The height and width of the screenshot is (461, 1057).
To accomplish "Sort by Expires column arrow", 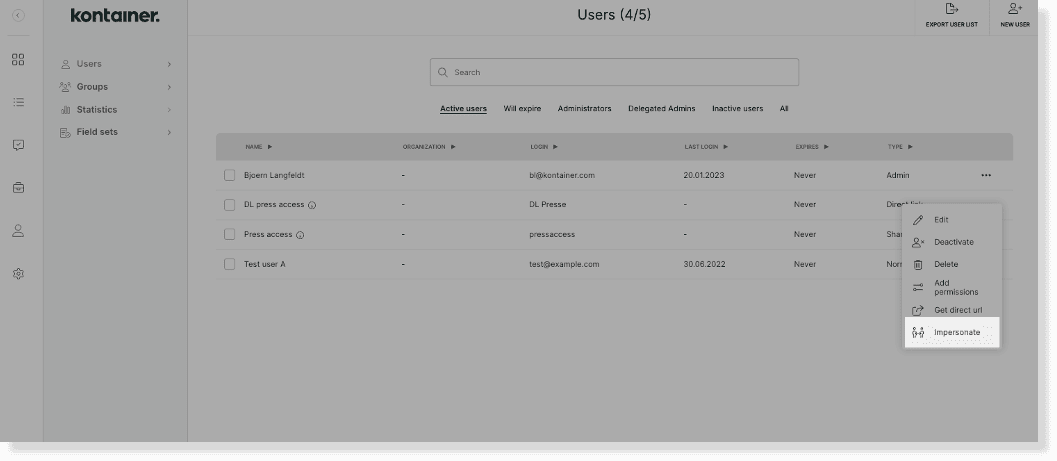I will [826, 147].
